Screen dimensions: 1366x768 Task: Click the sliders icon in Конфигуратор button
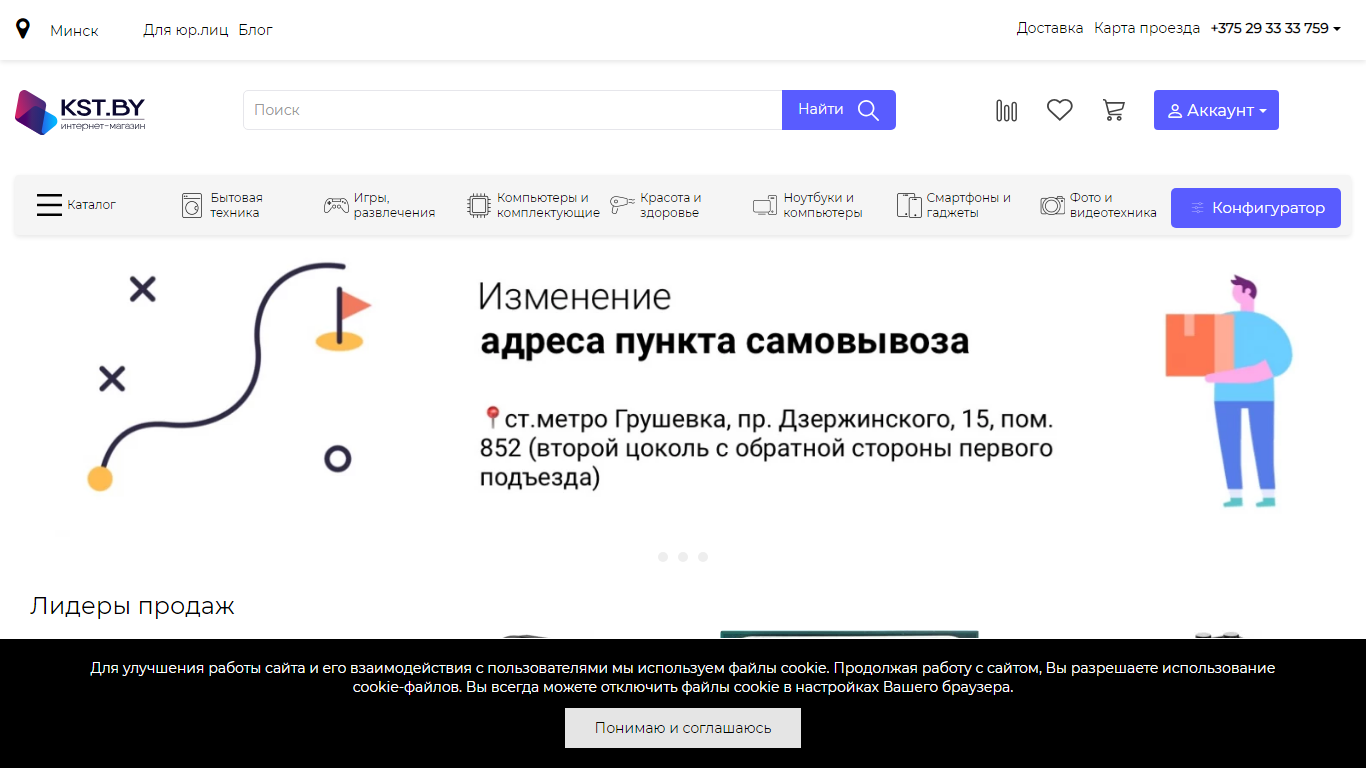click(1197, 208)
